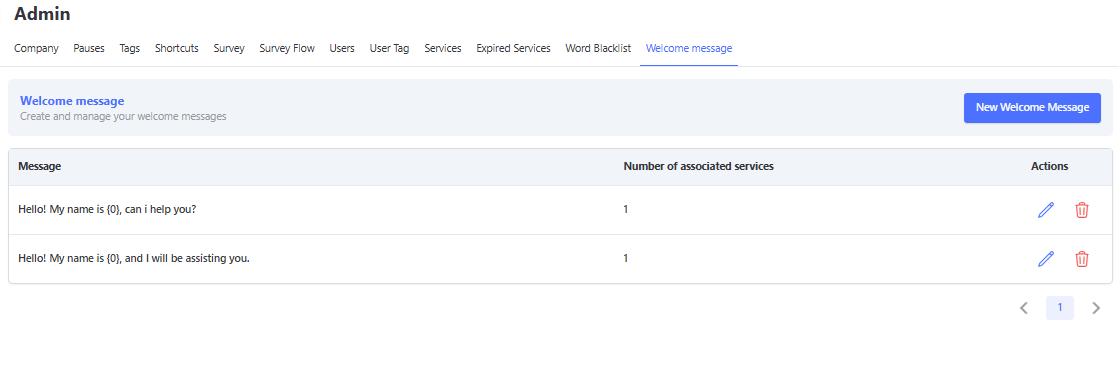Open the Tags tab
Image resolution: width=1119 pixels, height=374 pixels.
130,49
